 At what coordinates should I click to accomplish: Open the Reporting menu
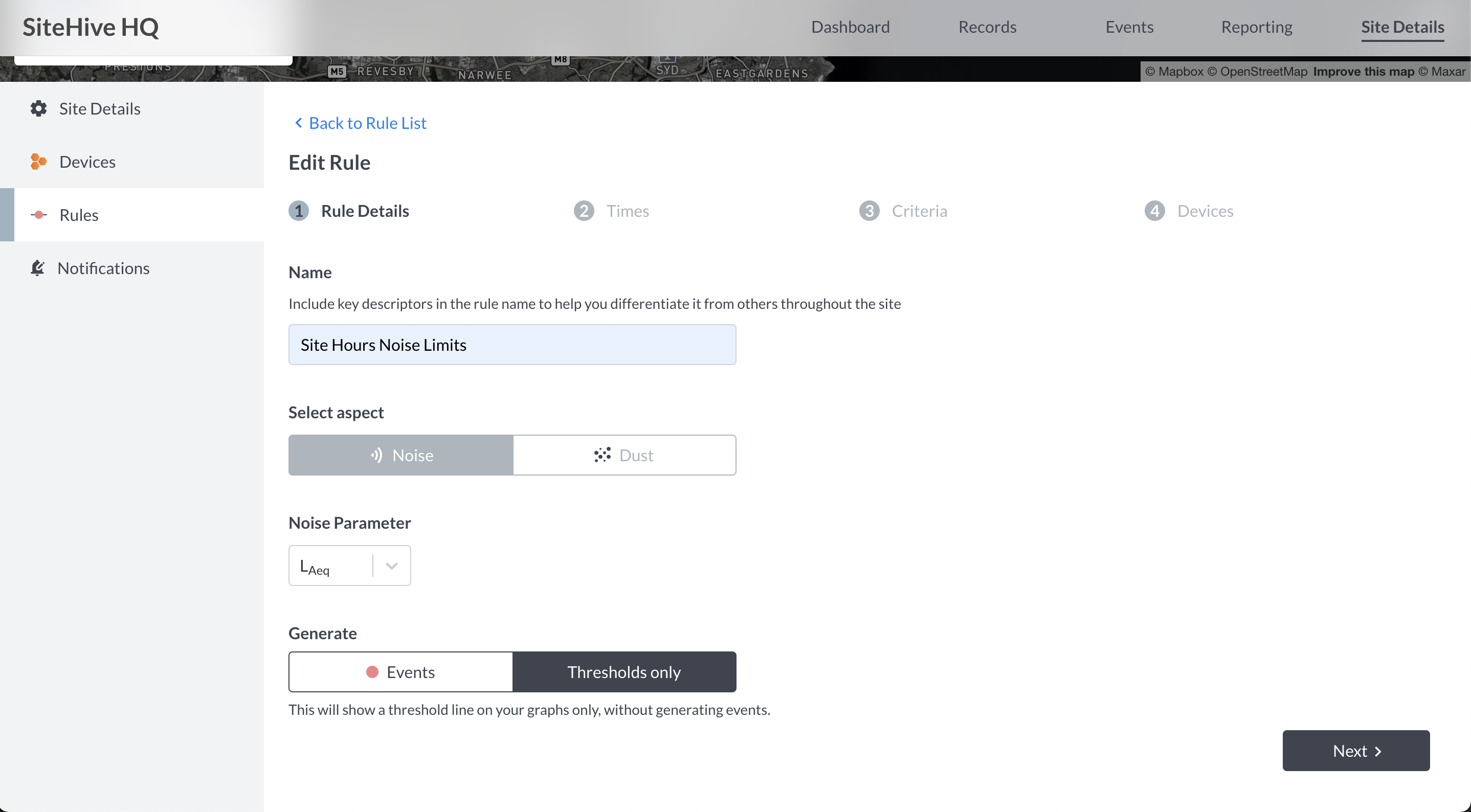(1256, 27)
